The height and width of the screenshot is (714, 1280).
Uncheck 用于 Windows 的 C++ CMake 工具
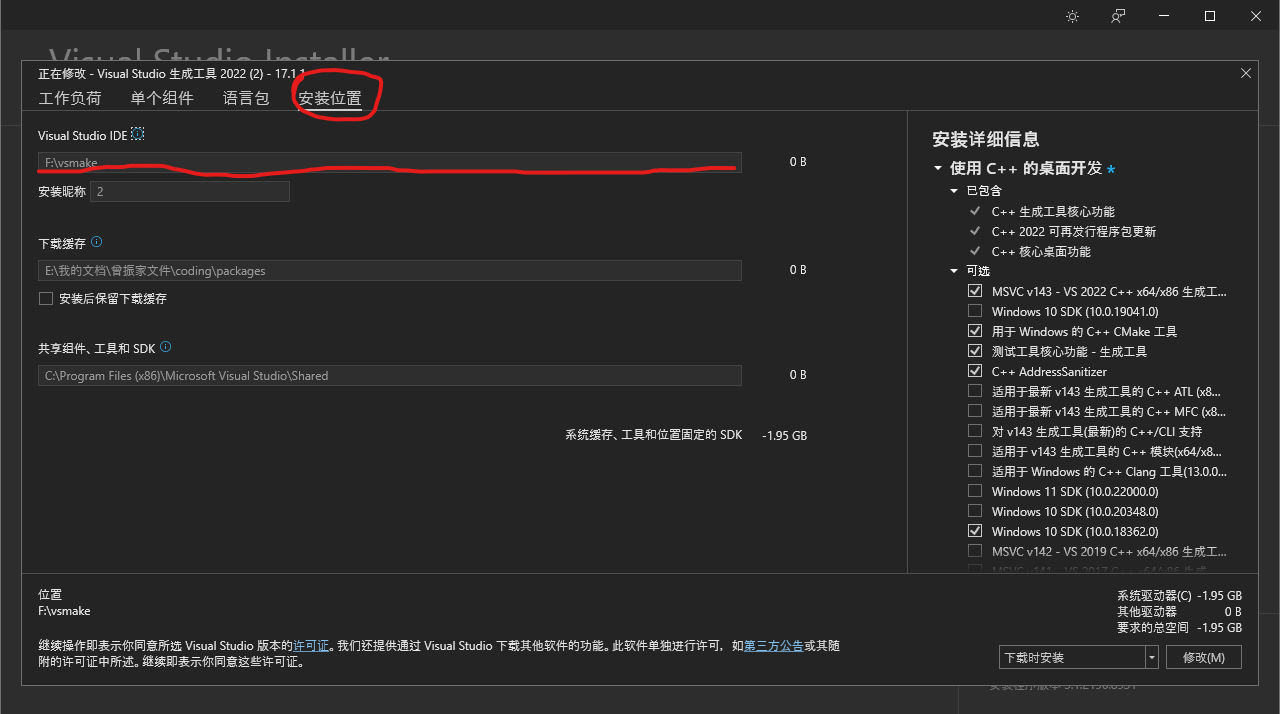975,331
